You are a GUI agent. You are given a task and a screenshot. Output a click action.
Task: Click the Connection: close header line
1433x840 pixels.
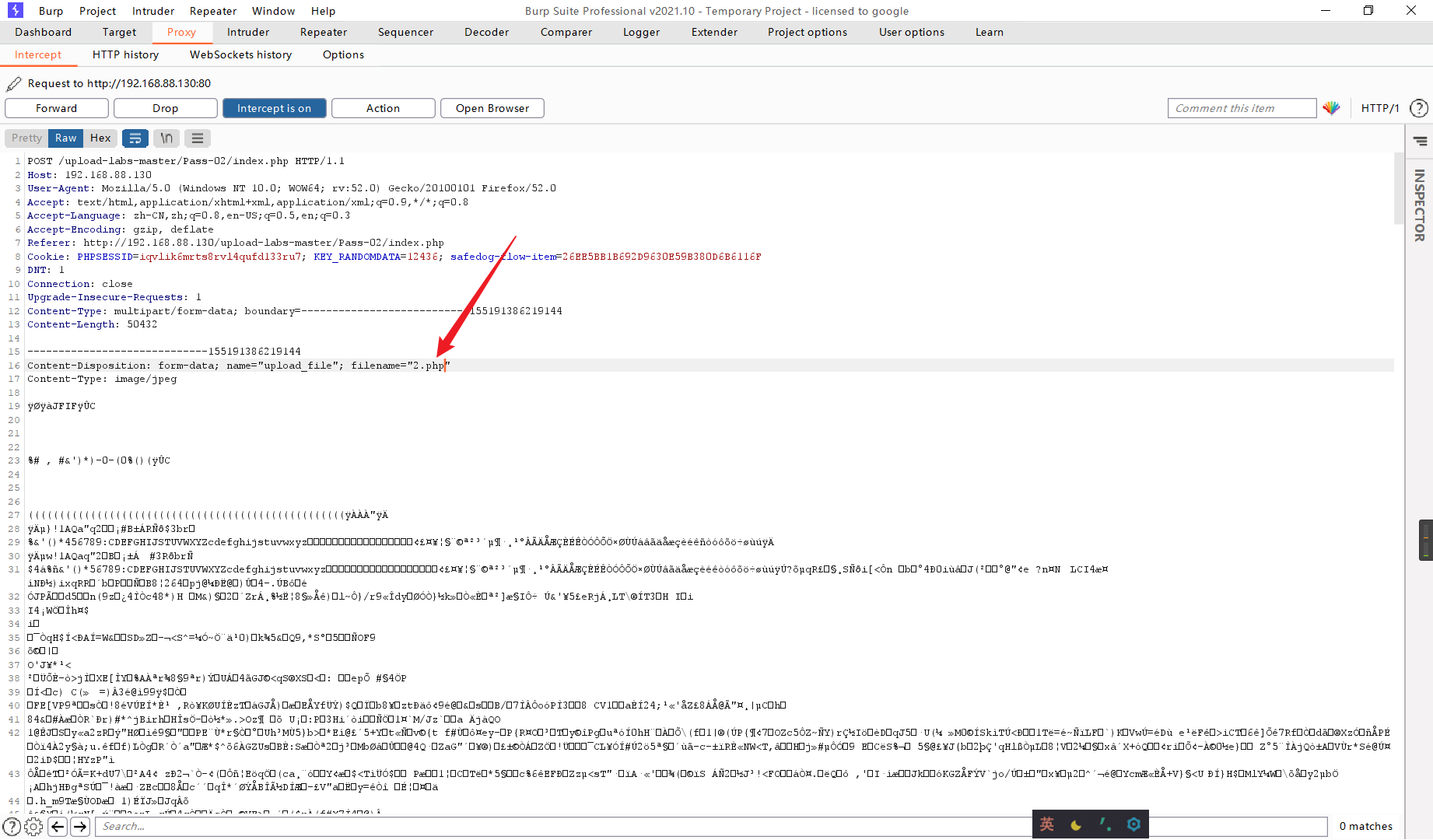(80, 284)
